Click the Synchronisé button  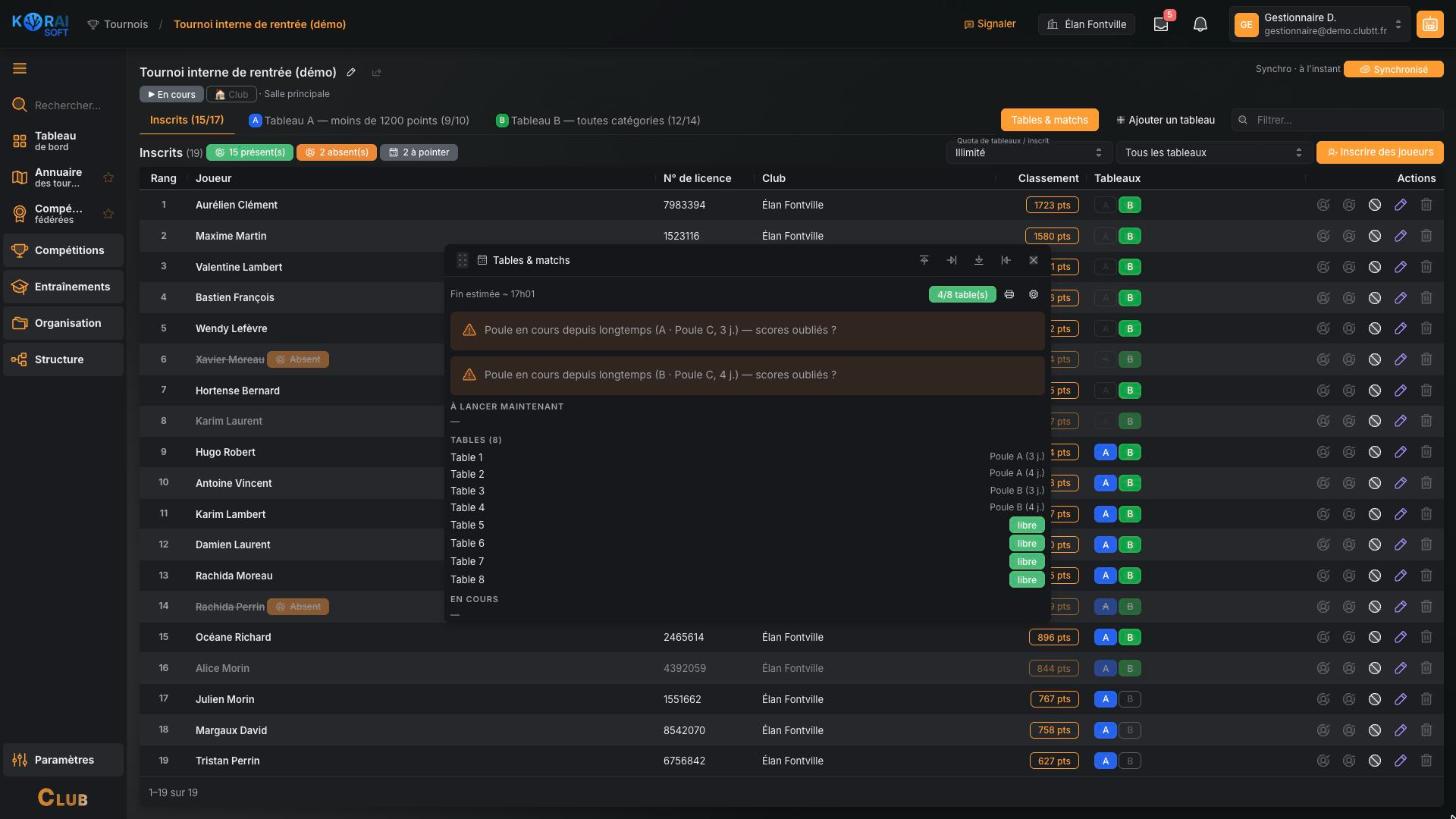[1393, 69]
